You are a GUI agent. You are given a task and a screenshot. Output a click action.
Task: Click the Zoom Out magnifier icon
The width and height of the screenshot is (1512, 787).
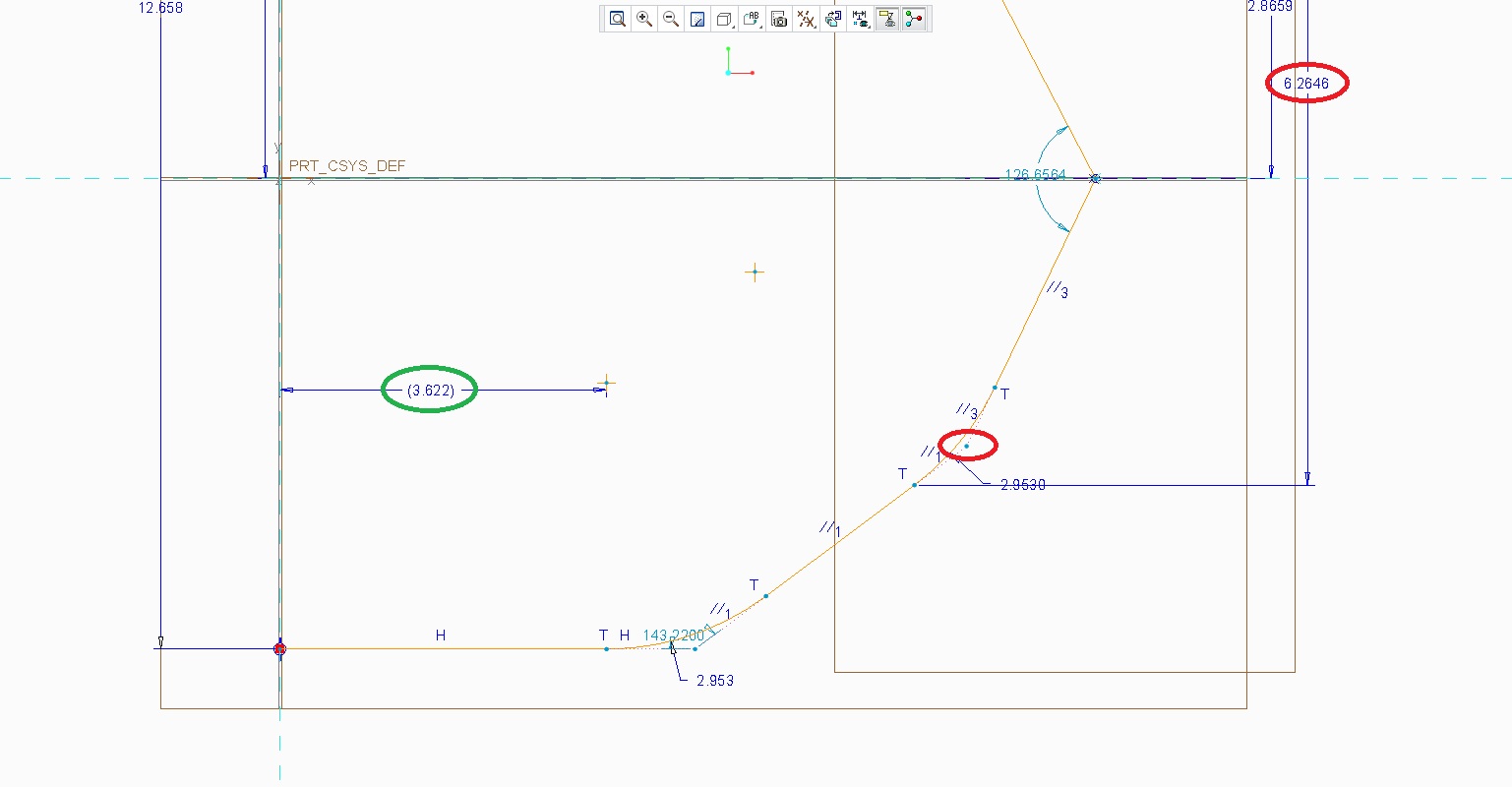point(671,19)
